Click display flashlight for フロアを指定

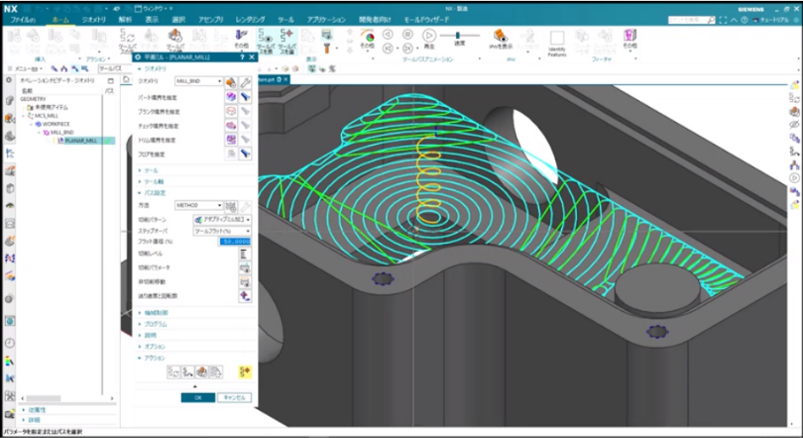click(x=245, y=154)
